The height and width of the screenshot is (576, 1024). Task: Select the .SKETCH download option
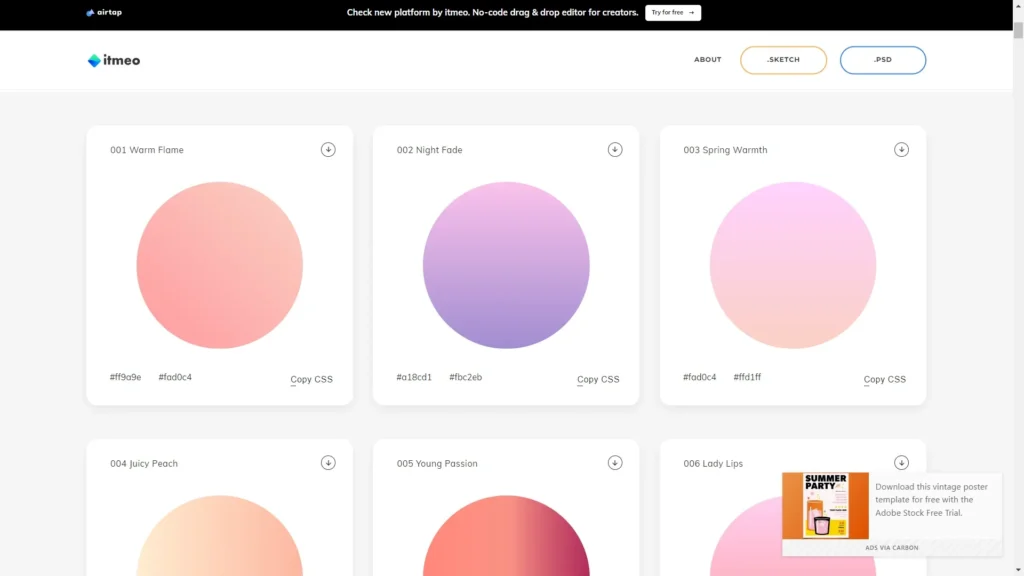(783, 59)
